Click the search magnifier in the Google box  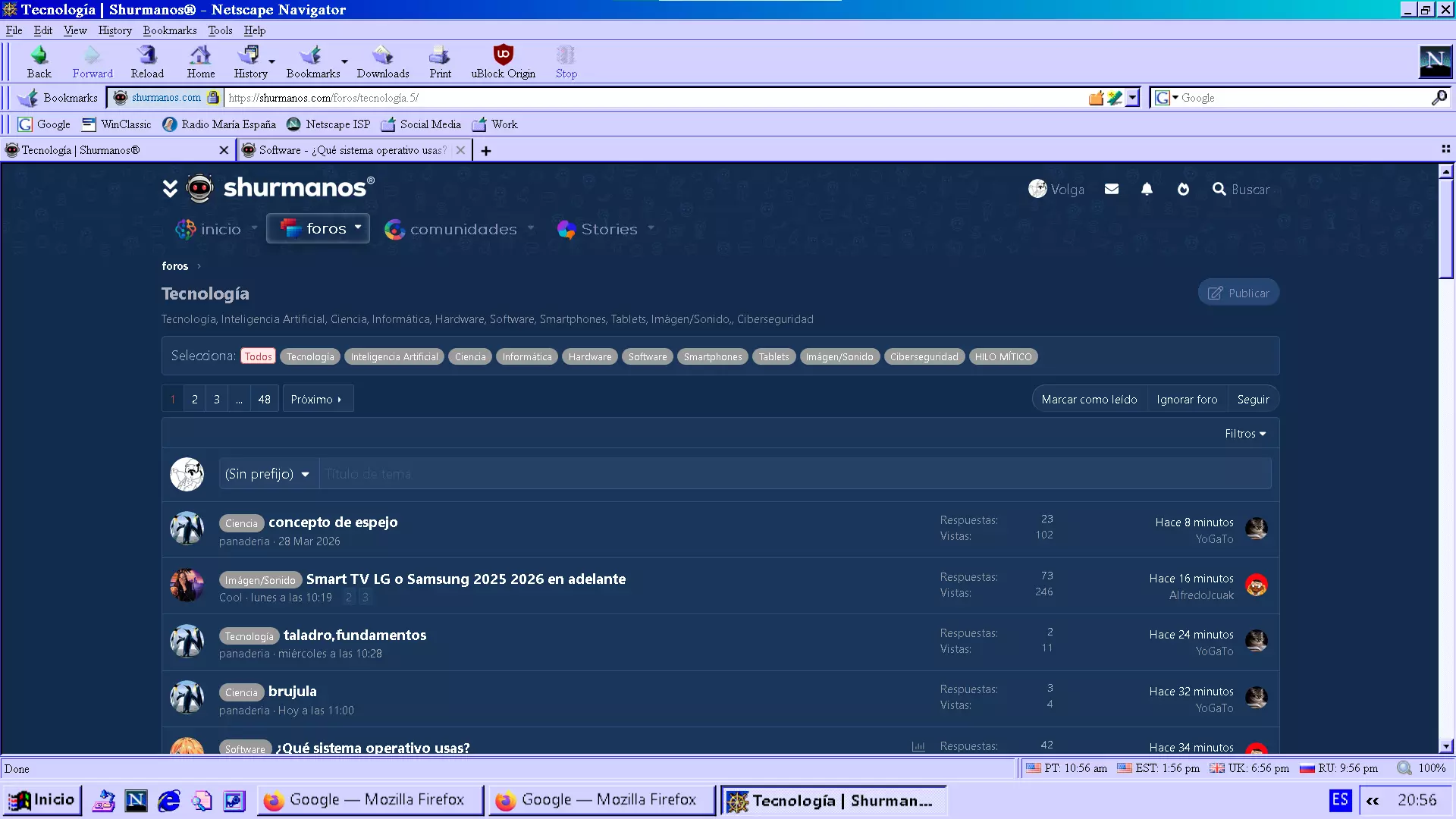1439,98
